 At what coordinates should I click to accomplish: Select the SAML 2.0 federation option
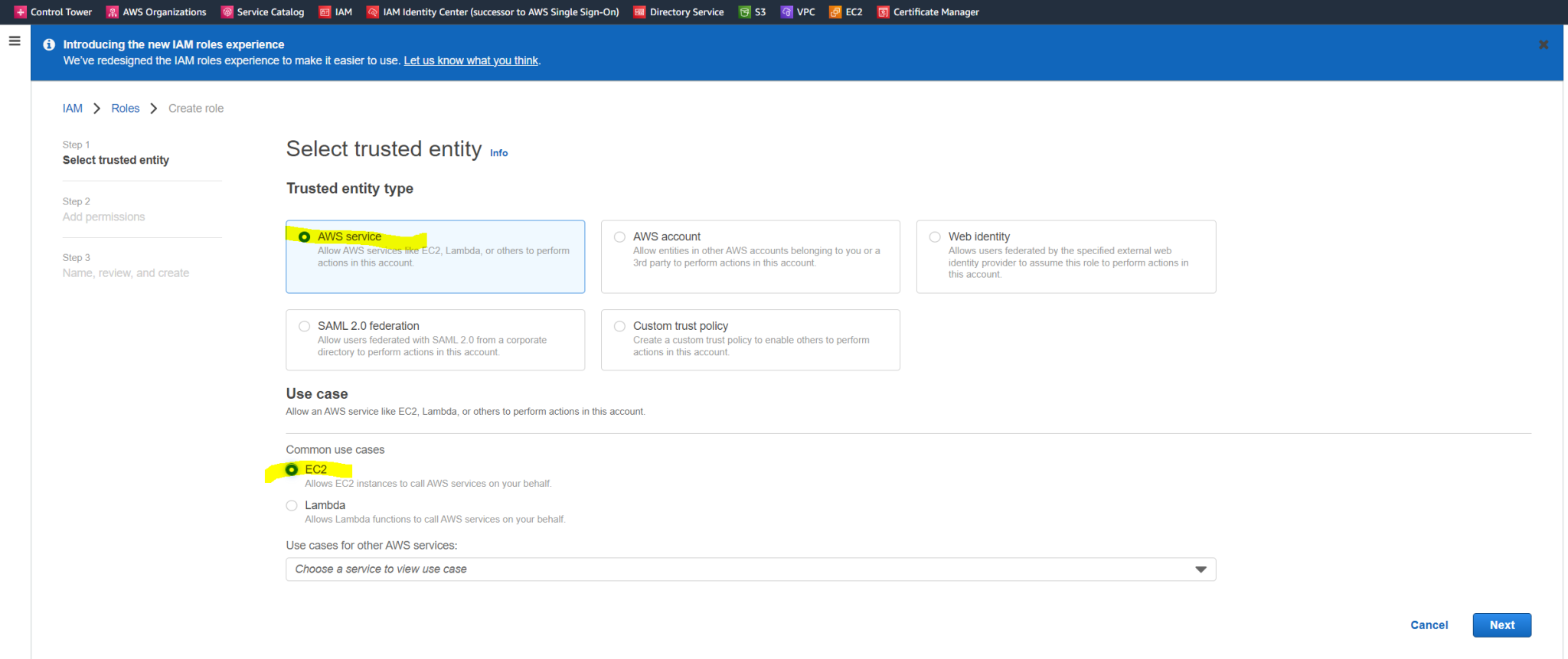(305, 326)
